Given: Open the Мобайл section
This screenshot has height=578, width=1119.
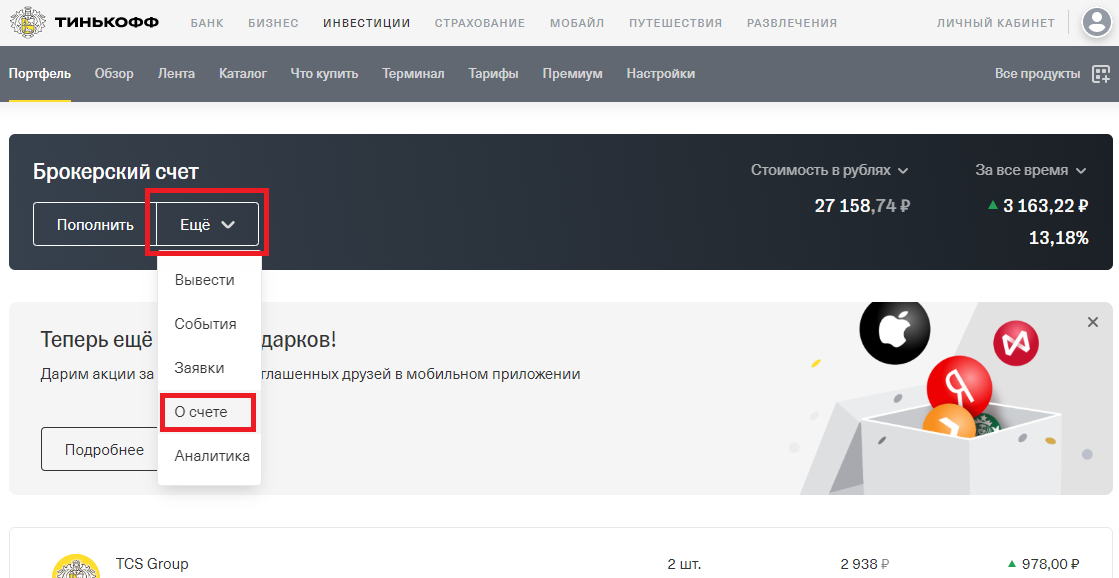Looking at the screenshot, I should coord(577,24).
